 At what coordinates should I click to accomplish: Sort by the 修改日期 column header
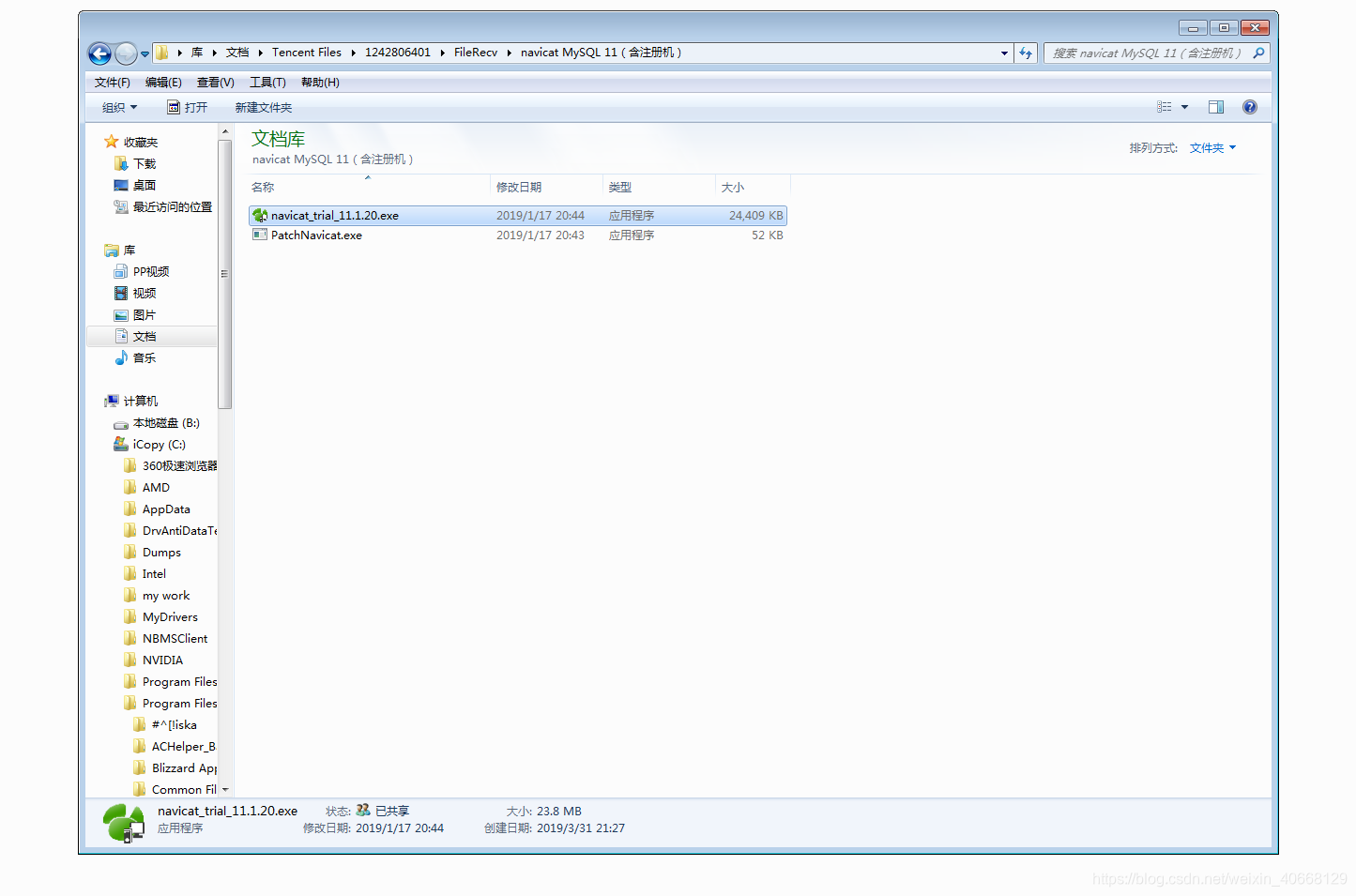(547, 187)
